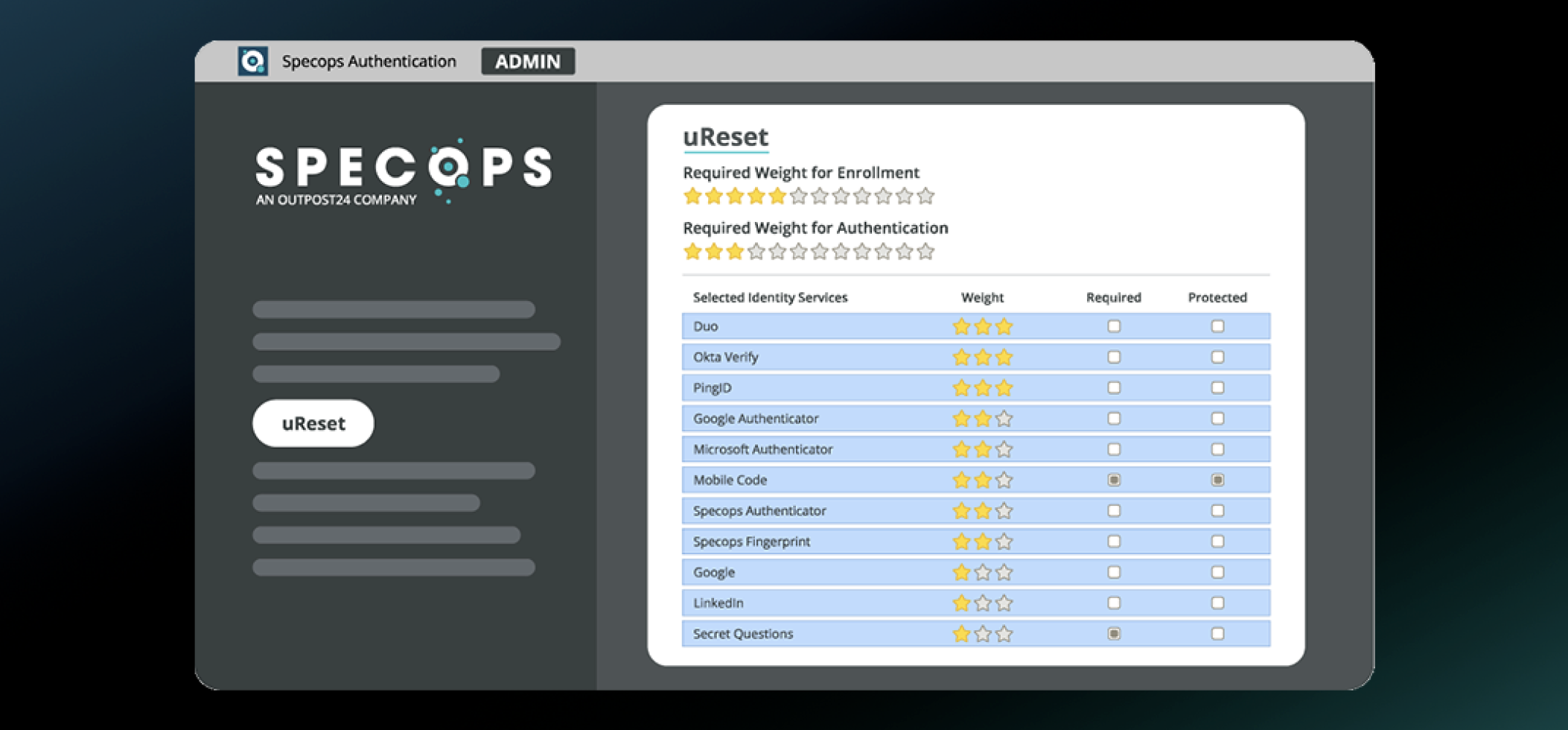The width and height of the screenshot is (1568, 730).
Task: Select the Secret Questions row
Action: pos(976,633)
